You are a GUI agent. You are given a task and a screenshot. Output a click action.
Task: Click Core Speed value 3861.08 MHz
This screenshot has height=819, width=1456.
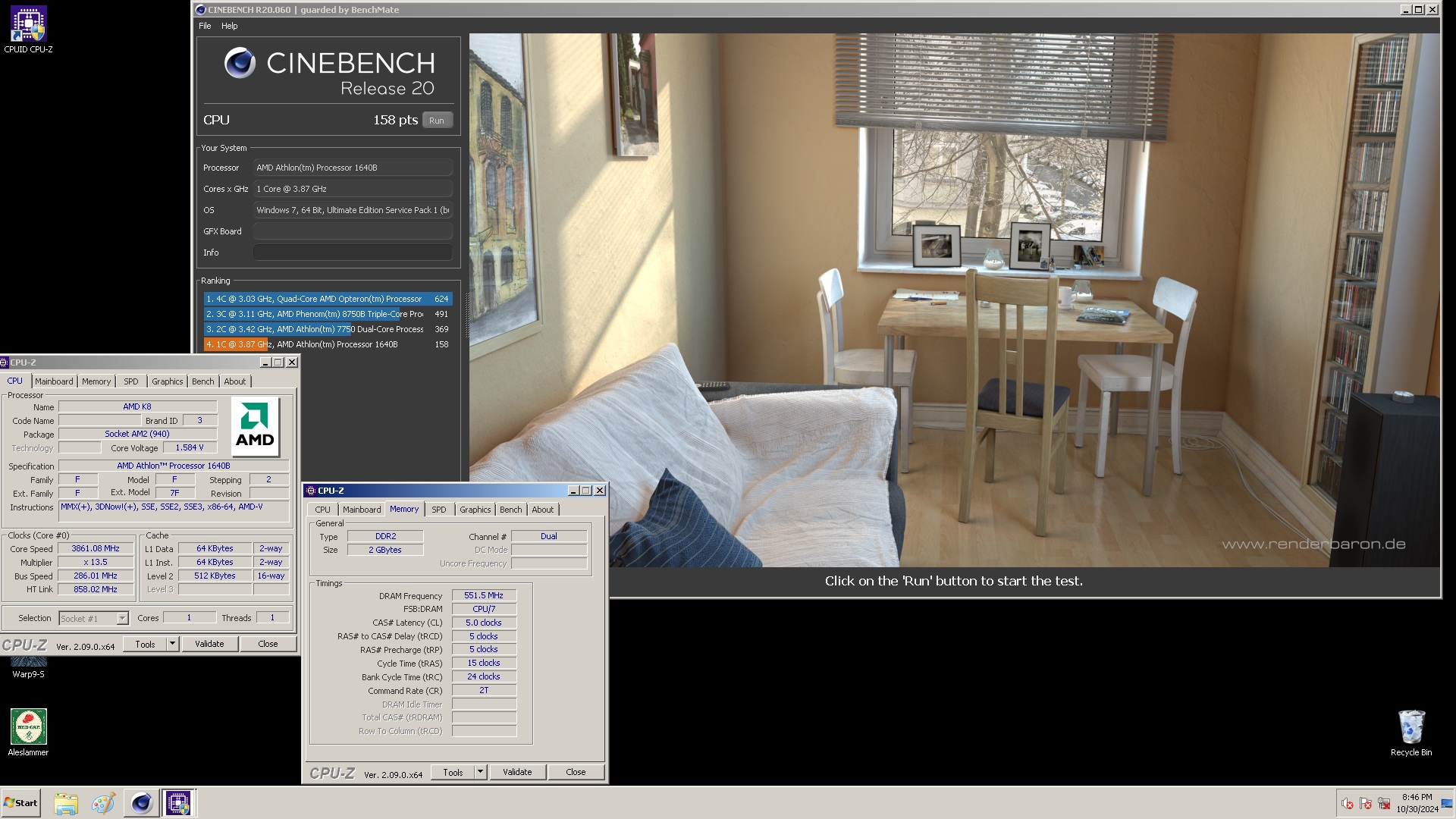(x=96, y=548)
